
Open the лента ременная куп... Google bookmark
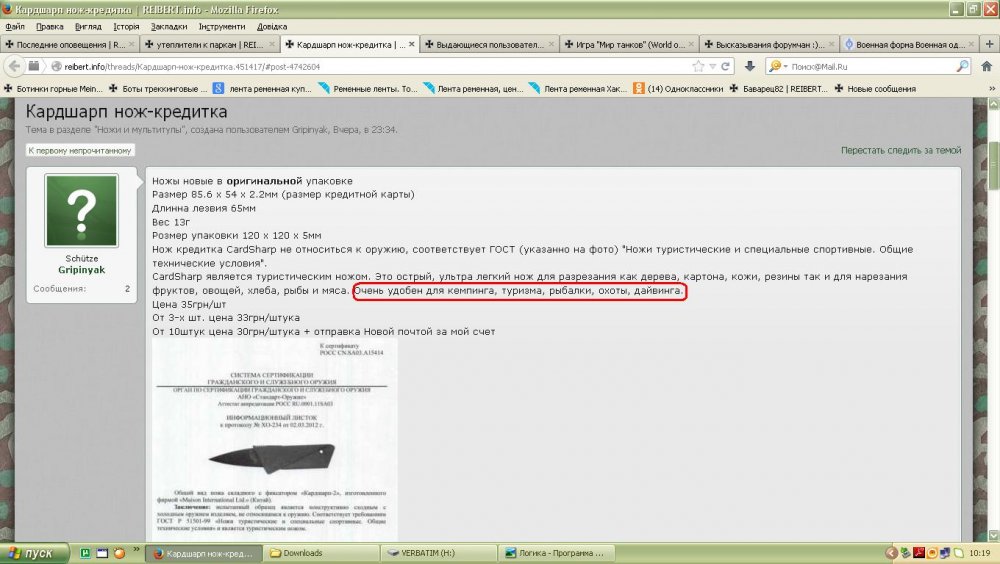pyautogui.click(x=262, y=89)
